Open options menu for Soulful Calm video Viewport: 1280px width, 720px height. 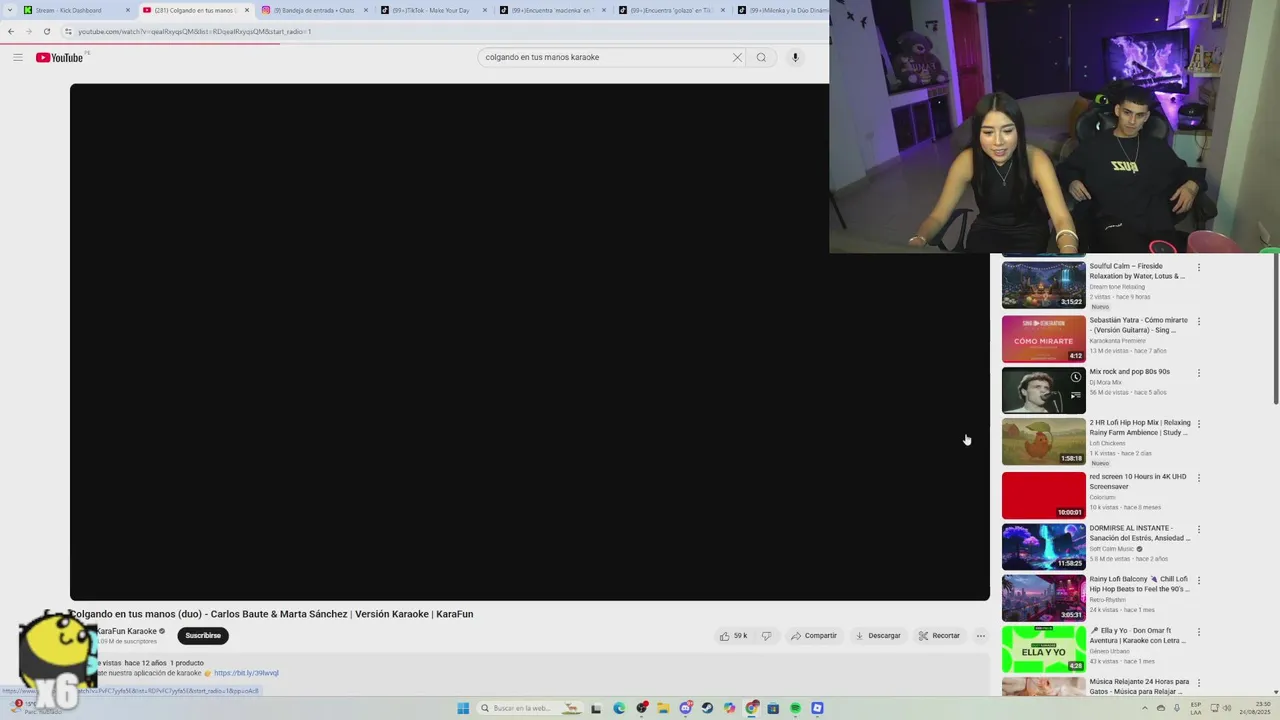(x=1199, y=267)
